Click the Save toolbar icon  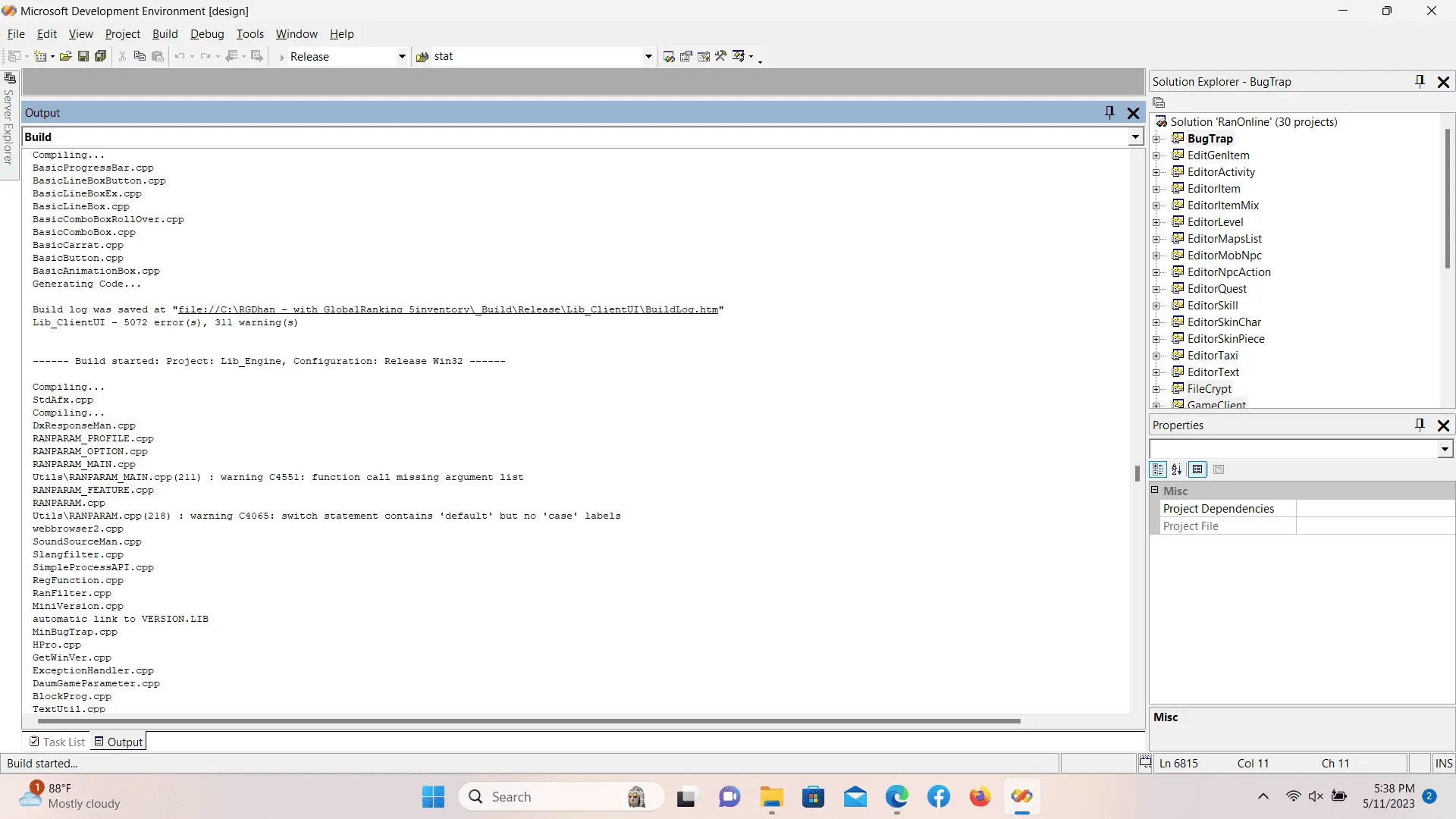83,56
